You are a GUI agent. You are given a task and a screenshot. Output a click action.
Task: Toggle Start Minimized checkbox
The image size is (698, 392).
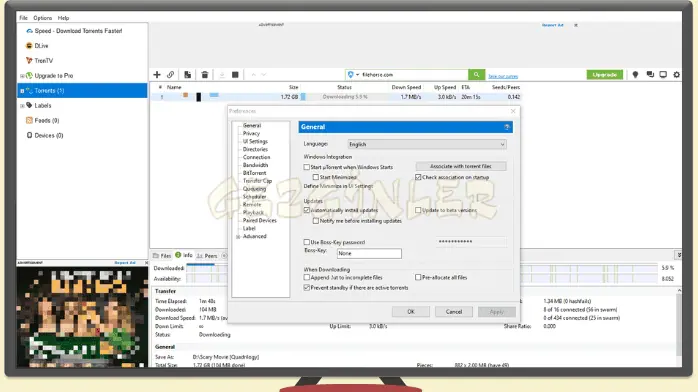pos(316,177)
